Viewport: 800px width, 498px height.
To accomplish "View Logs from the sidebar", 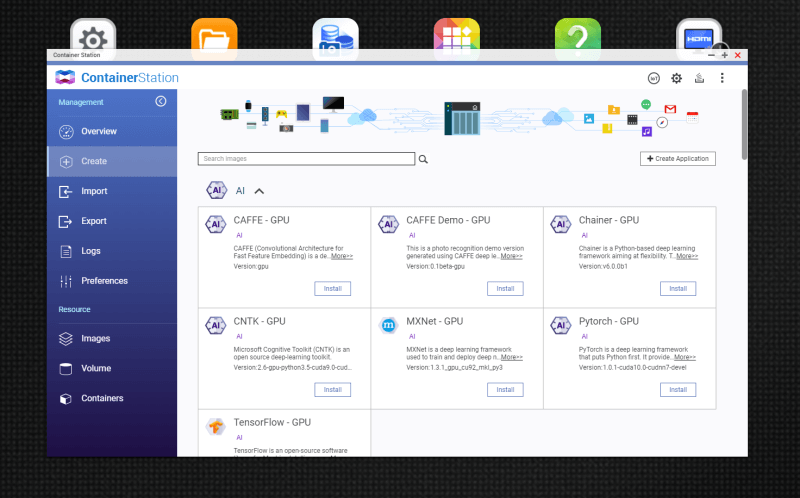I will 112,251.
